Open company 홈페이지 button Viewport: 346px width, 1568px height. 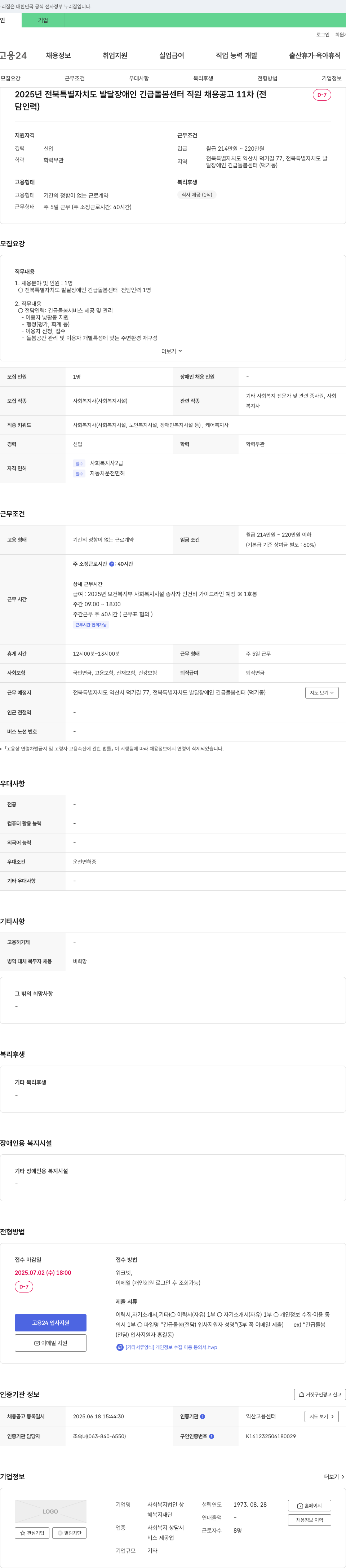point(310,1505)
